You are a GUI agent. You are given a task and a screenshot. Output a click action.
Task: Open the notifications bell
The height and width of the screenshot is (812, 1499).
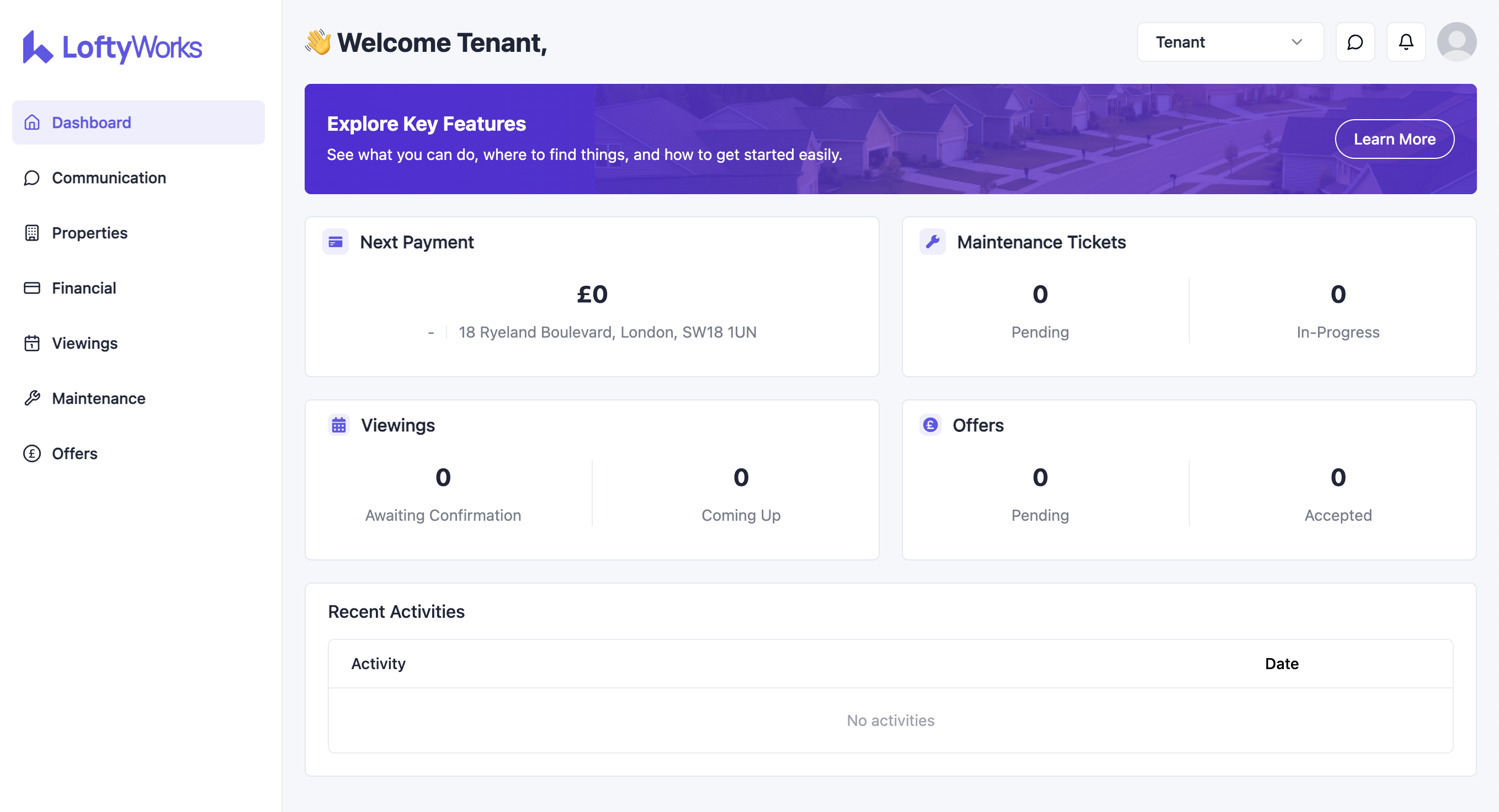coord(1405,42)
